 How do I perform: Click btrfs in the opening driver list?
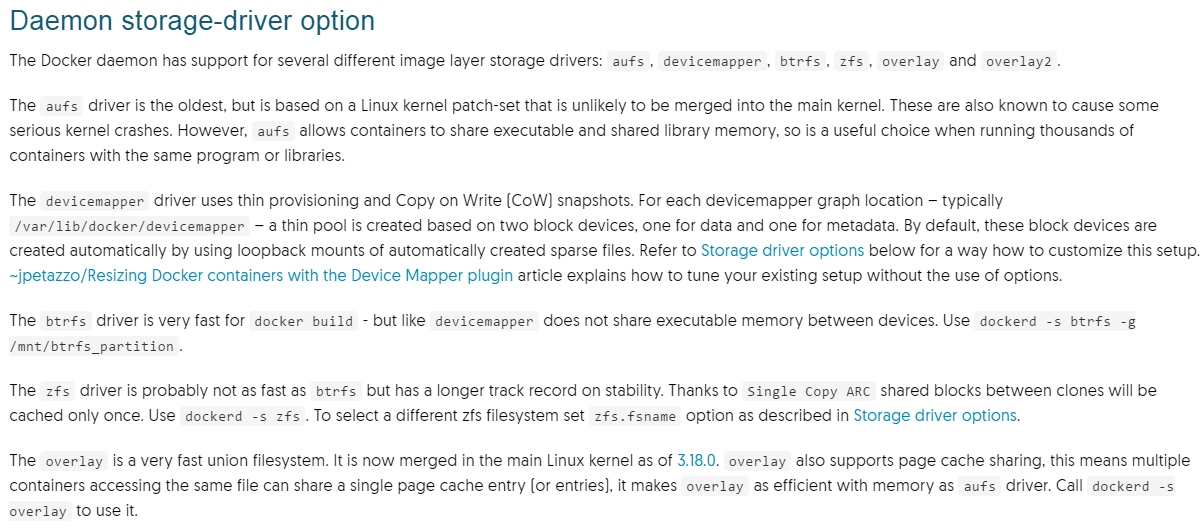tap(800, 61)
